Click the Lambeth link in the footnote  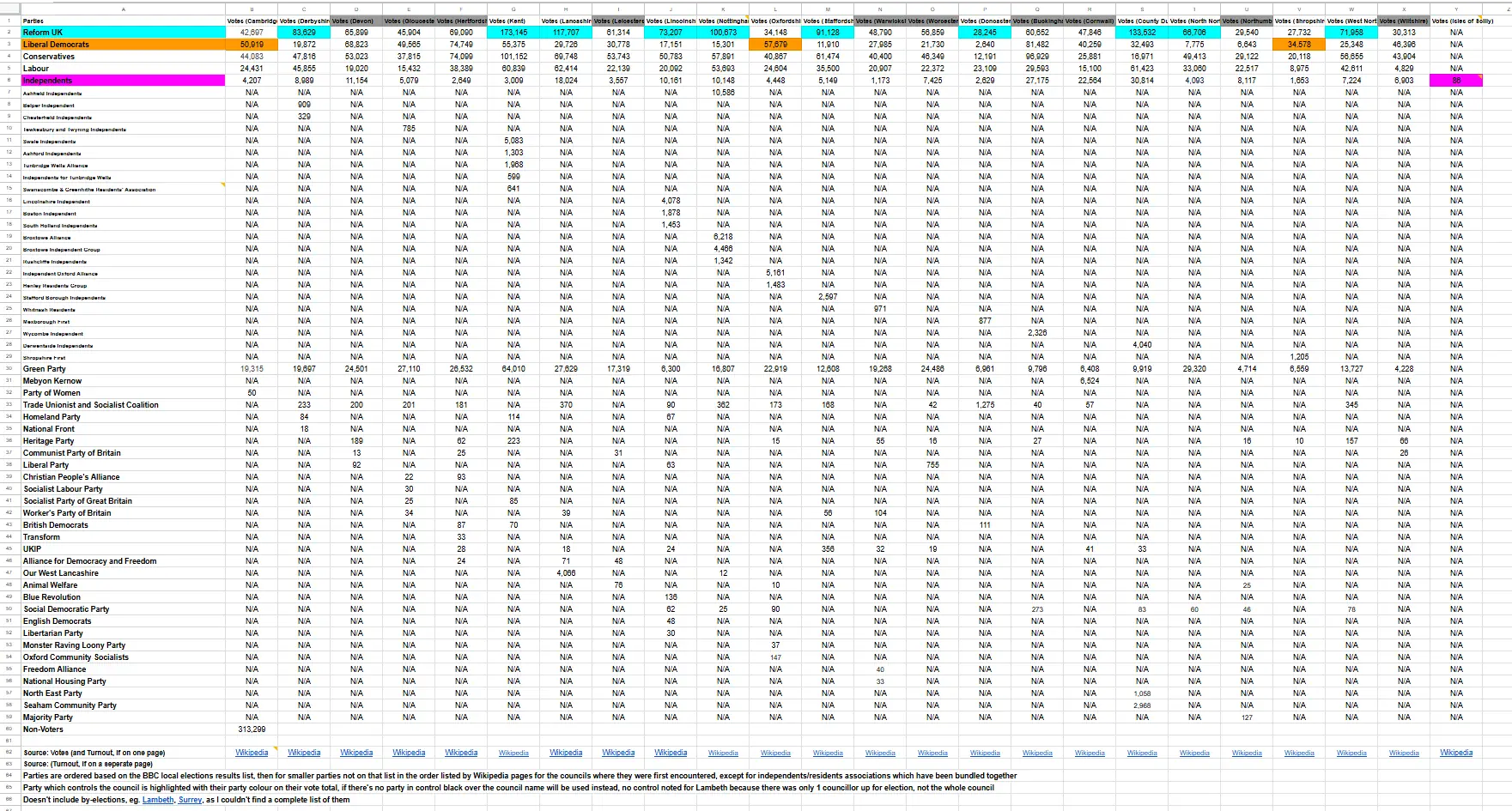pyautogui.click(x=157, y=800)
